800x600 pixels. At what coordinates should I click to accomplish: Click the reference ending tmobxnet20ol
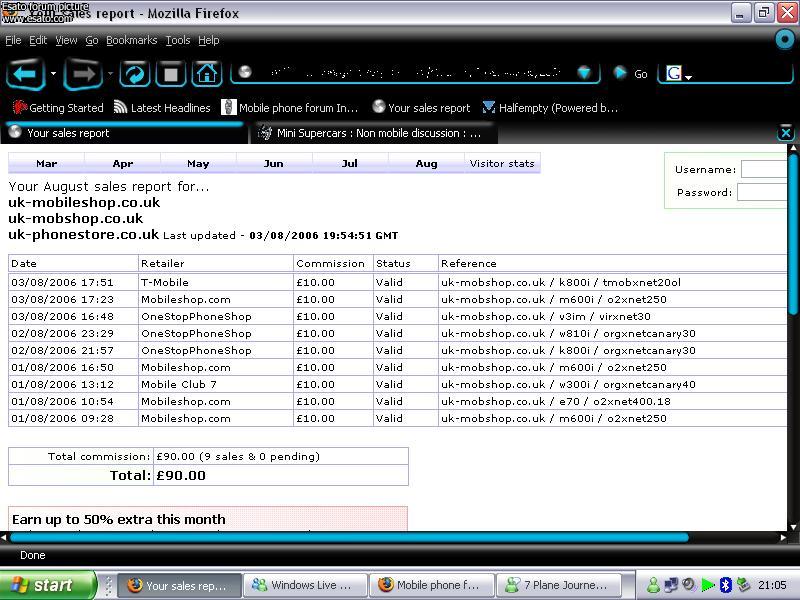561,282
